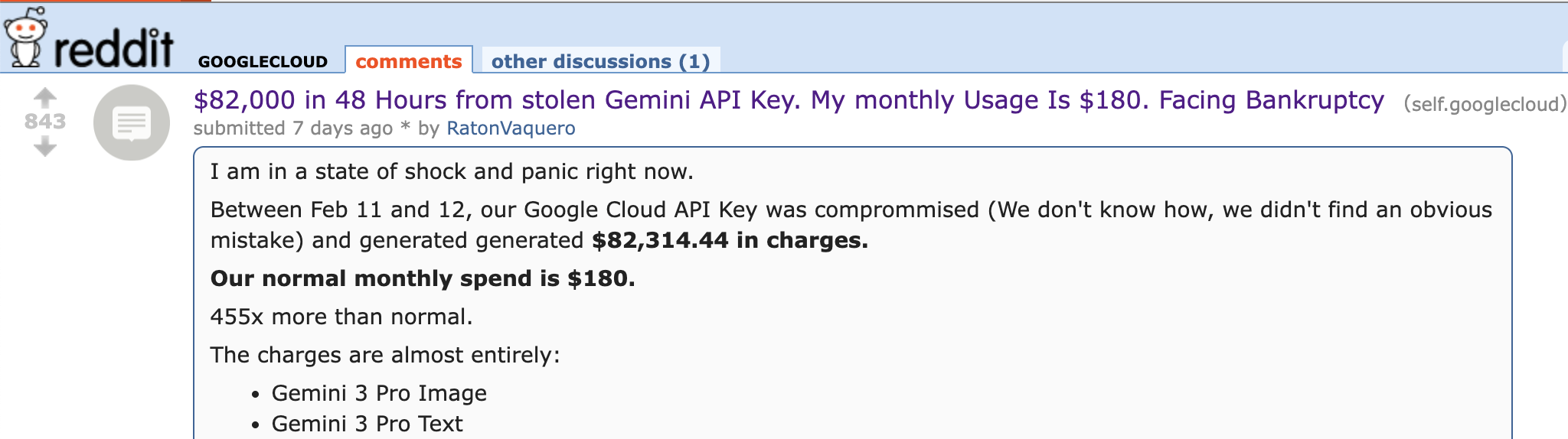Viewport: 1568px width, 439px height.
Task: Downvote the stolen Gemini API key post
Action: (x=45, y=145)
